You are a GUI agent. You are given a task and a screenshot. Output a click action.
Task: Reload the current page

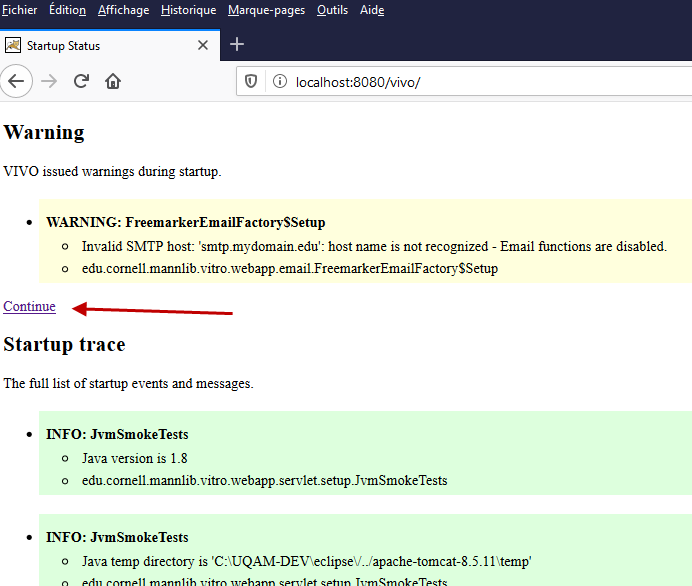point(81,81)
